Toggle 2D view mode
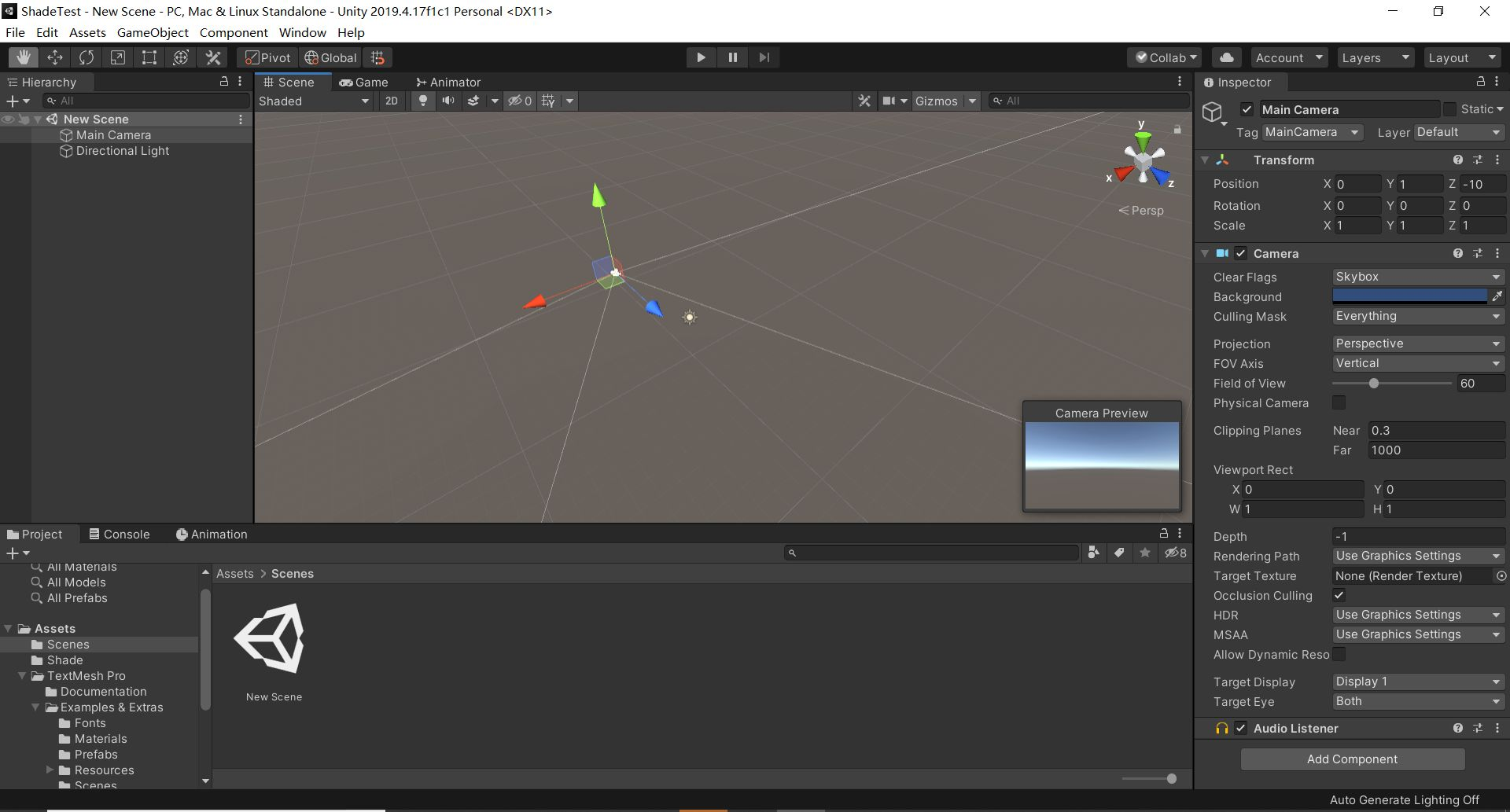 [x=391, y=101]
